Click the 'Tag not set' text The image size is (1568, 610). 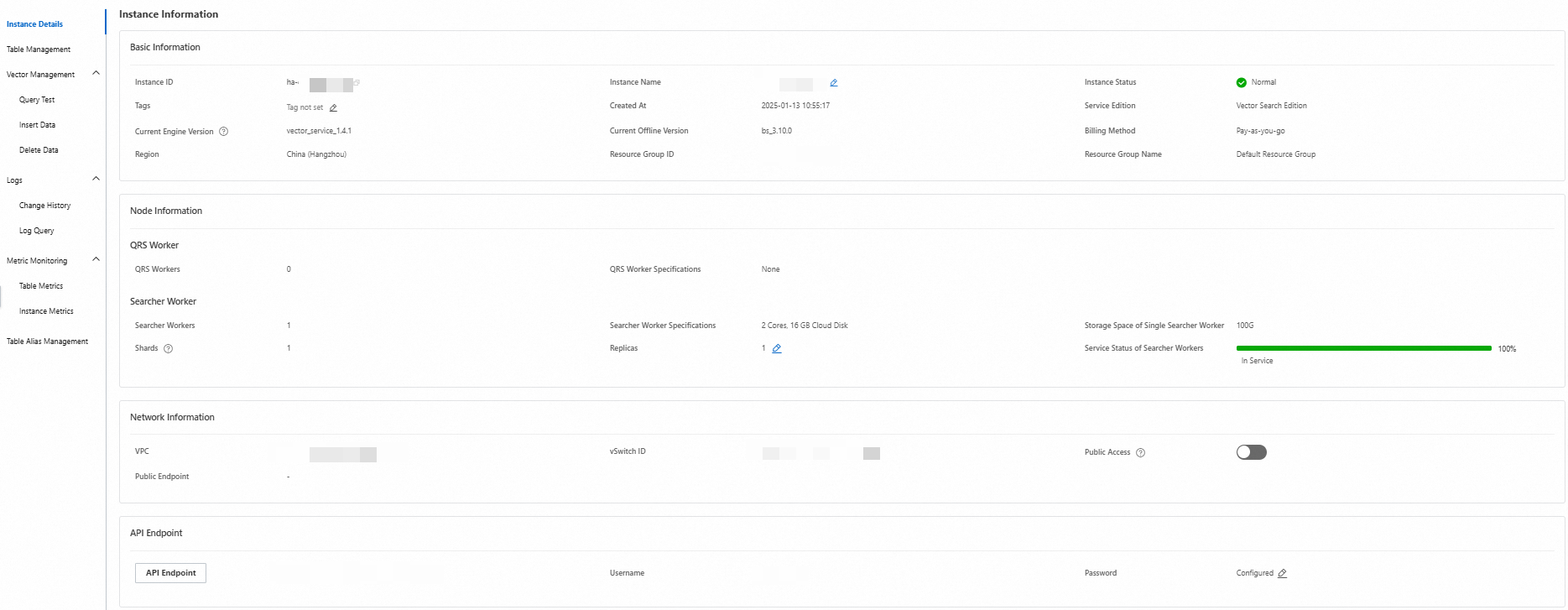click(305, 107)
